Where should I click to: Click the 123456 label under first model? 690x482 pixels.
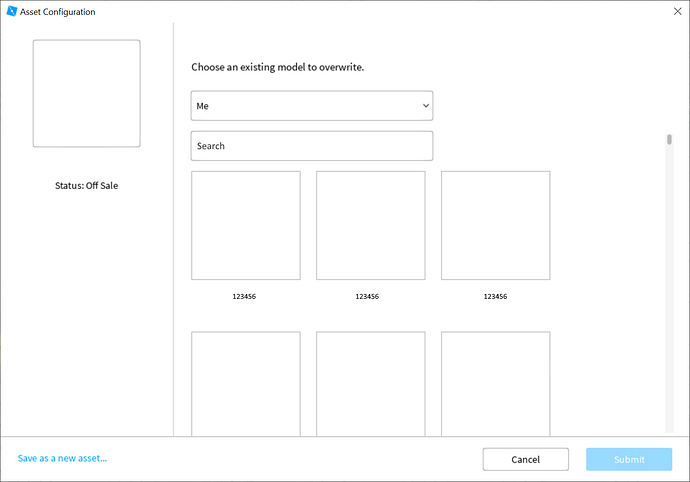[x=245, y=297]
